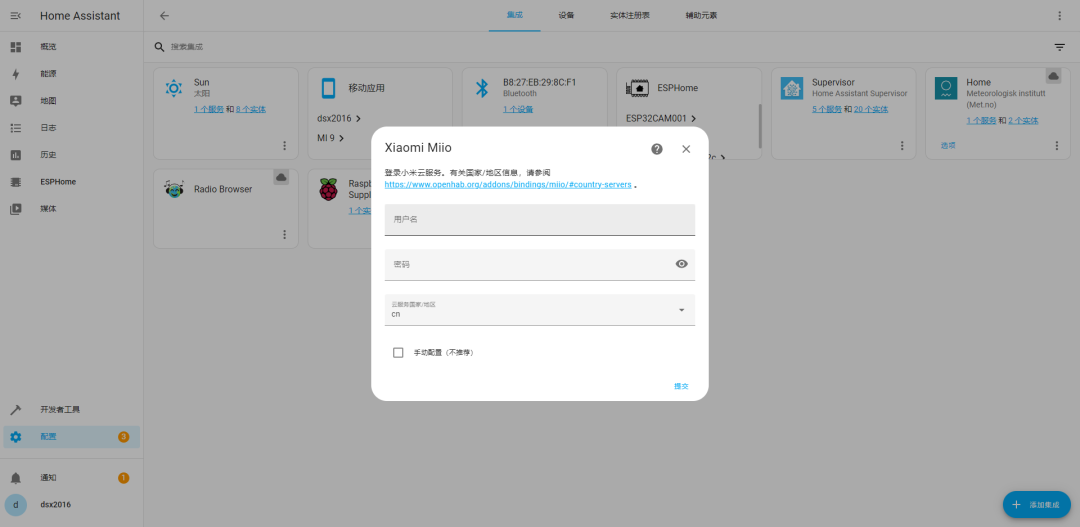Open the 云服务国家/地区 cn dropdown

tap(540, 309)
